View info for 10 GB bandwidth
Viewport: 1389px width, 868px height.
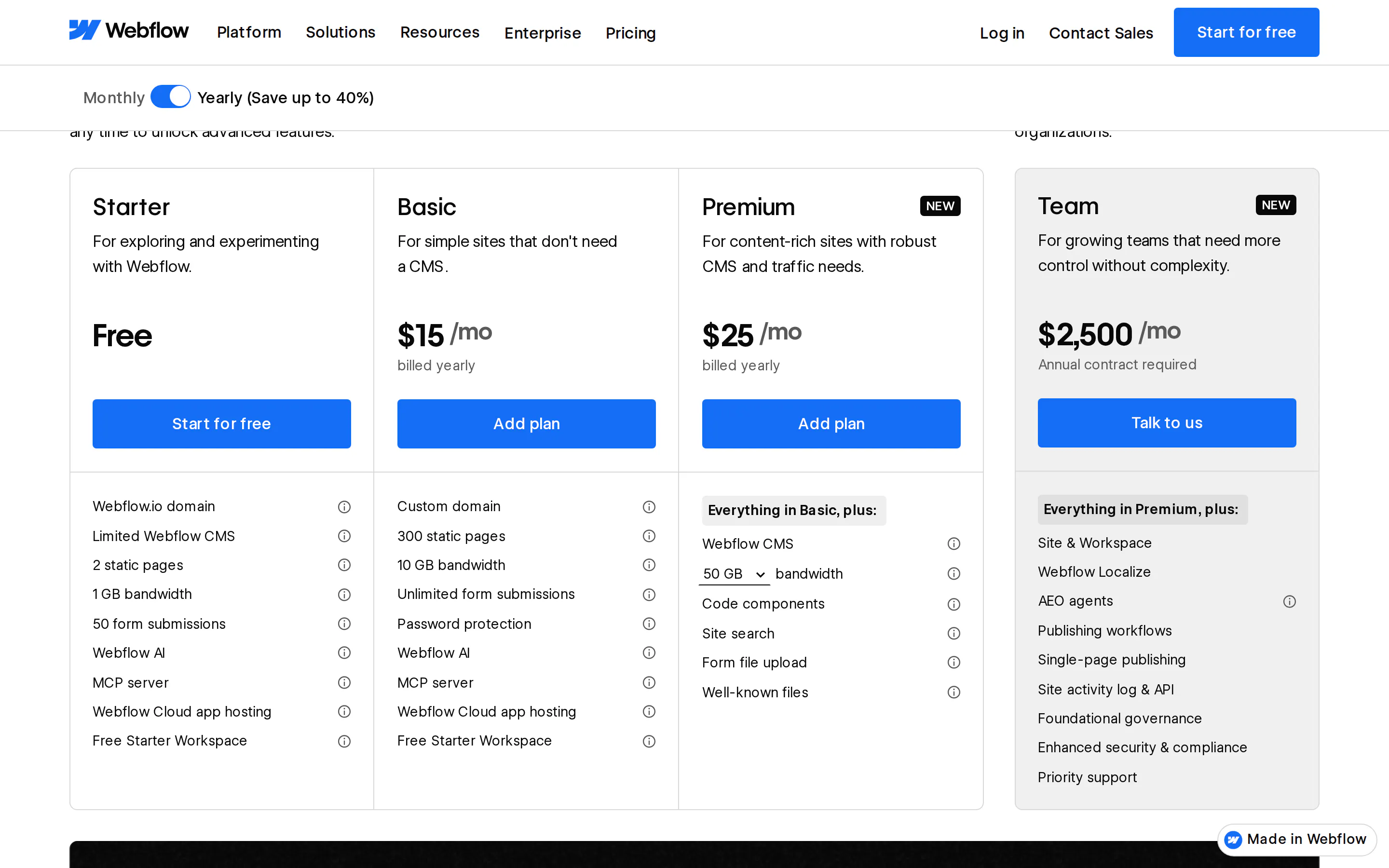pos(649,566)
